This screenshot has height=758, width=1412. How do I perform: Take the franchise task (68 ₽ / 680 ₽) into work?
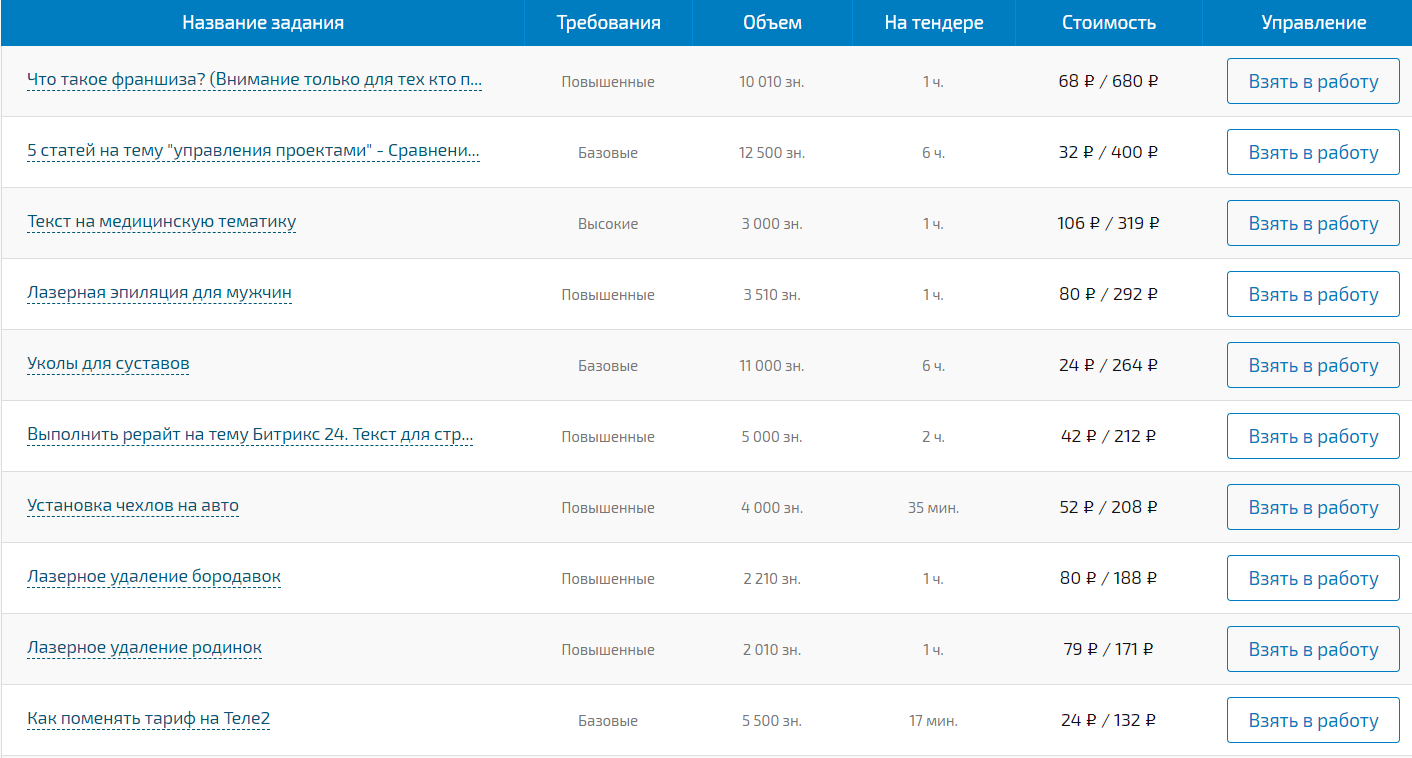click(1312, 82)
